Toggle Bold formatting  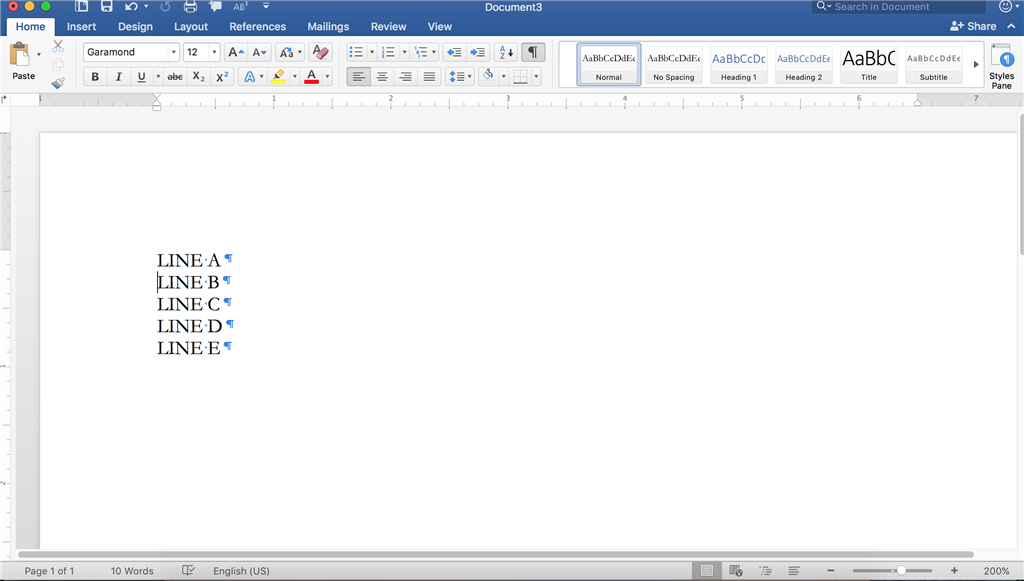[95, 76]
